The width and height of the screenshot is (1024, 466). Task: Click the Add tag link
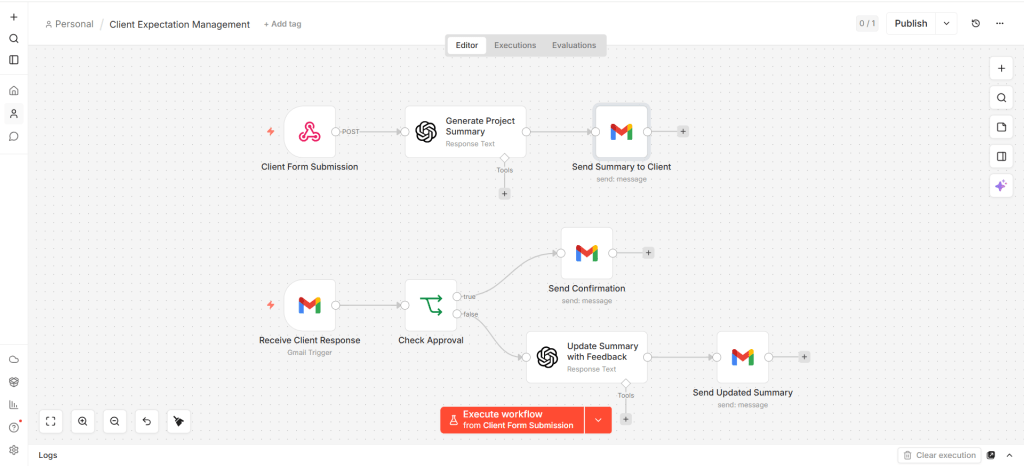point(283,24)
